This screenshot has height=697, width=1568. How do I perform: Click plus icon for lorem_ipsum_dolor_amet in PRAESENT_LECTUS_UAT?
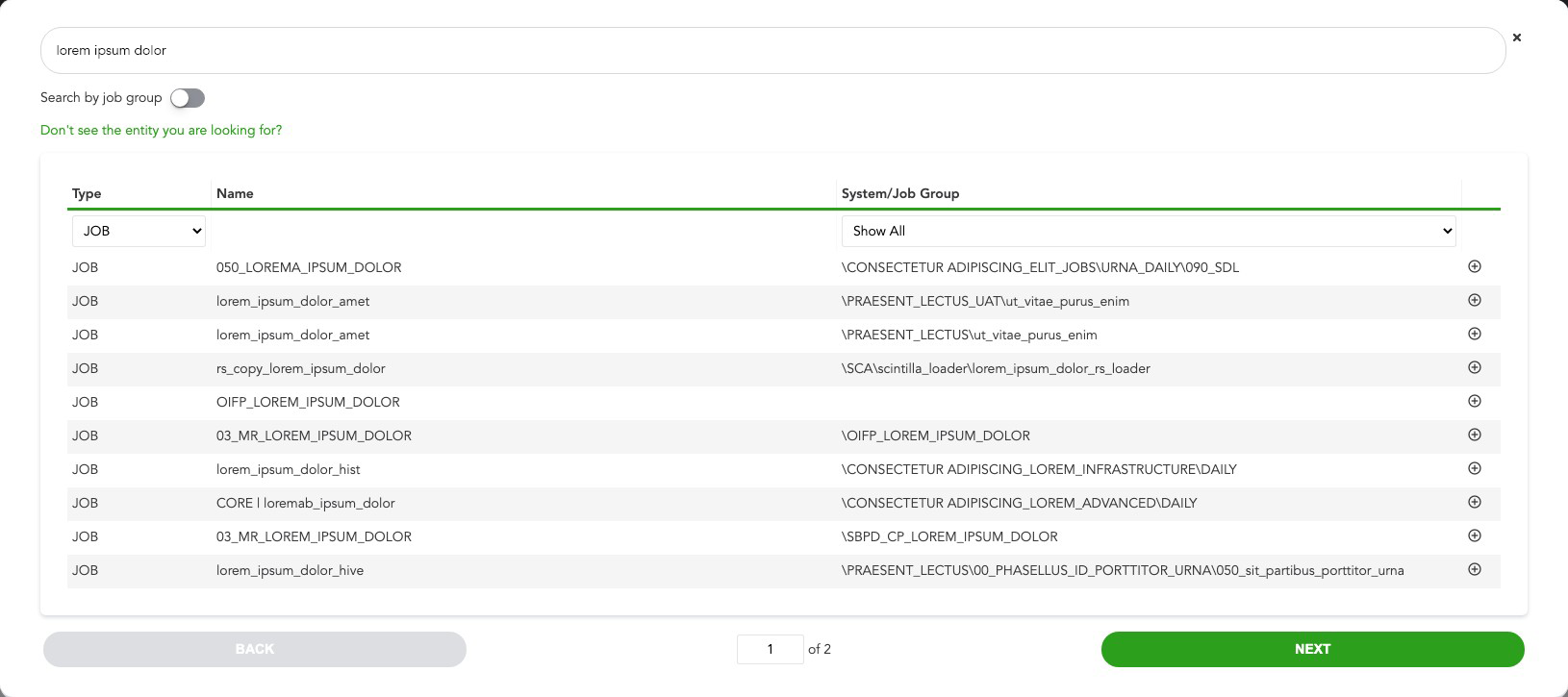[1475, 300]
